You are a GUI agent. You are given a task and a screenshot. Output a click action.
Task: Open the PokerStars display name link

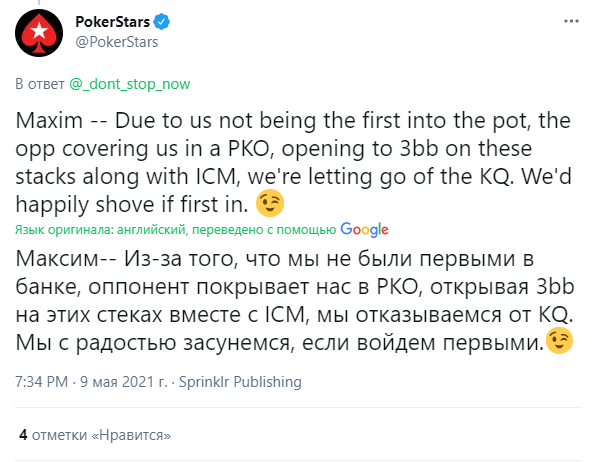click(113, 22)
